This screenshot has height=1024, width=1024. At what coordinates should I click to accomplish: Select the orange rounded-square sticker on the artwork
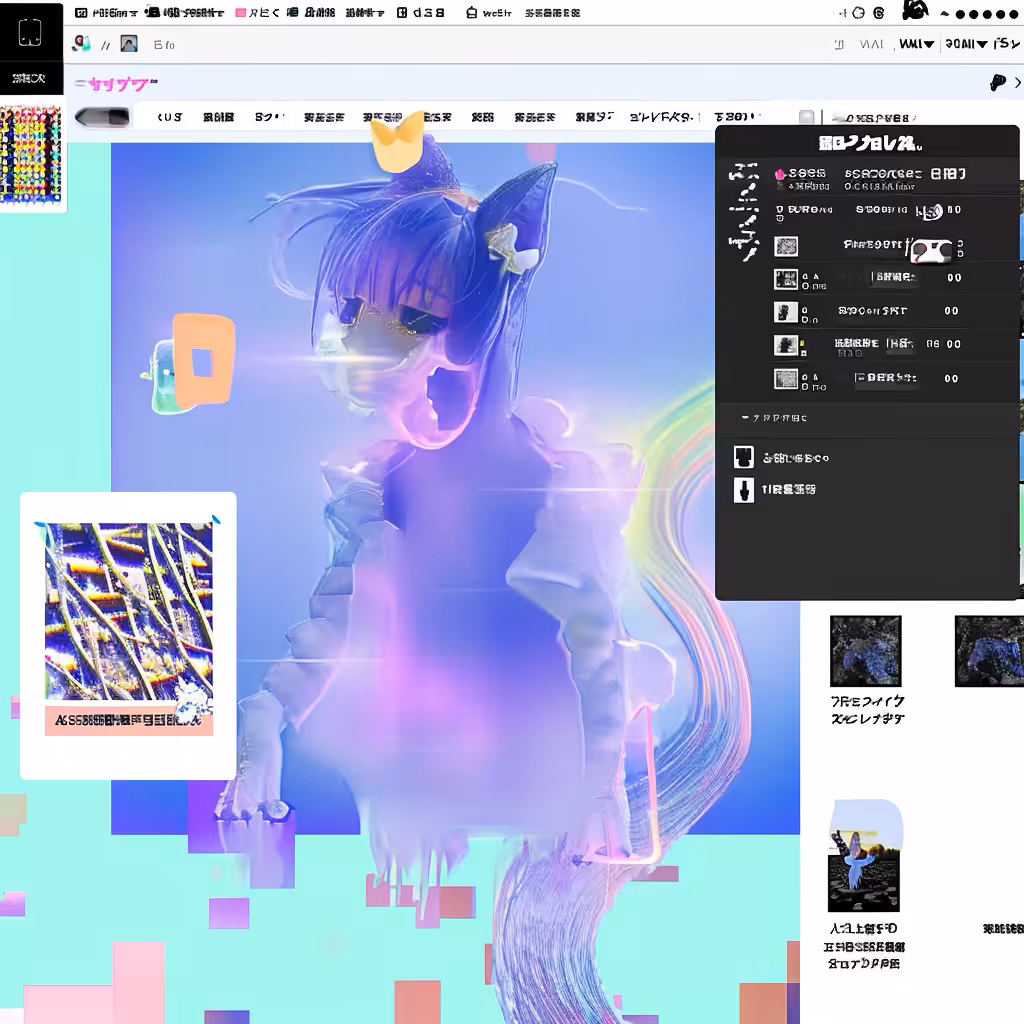tap(204, 359)
